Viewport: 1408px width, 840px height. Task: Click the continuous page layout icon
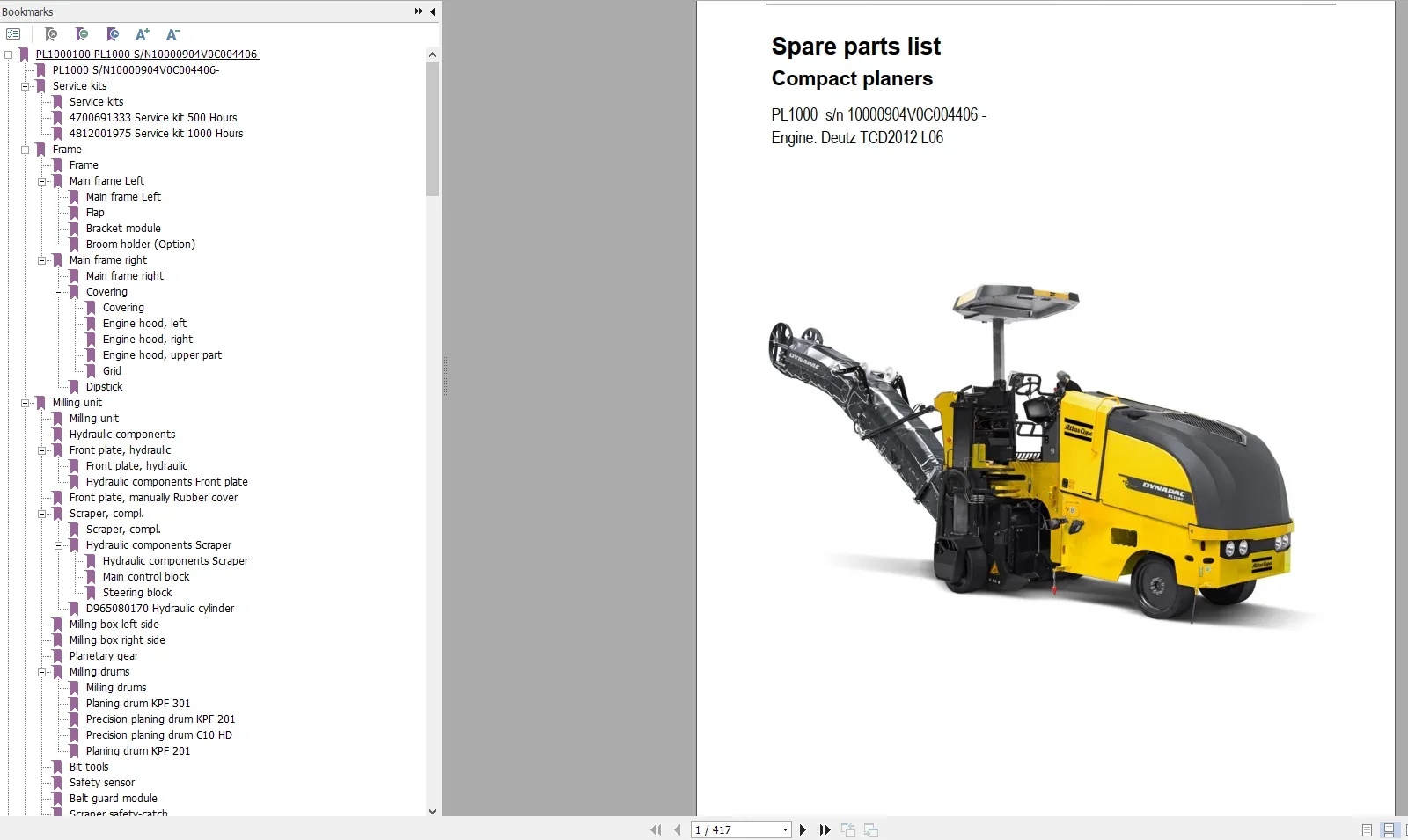1389,829
